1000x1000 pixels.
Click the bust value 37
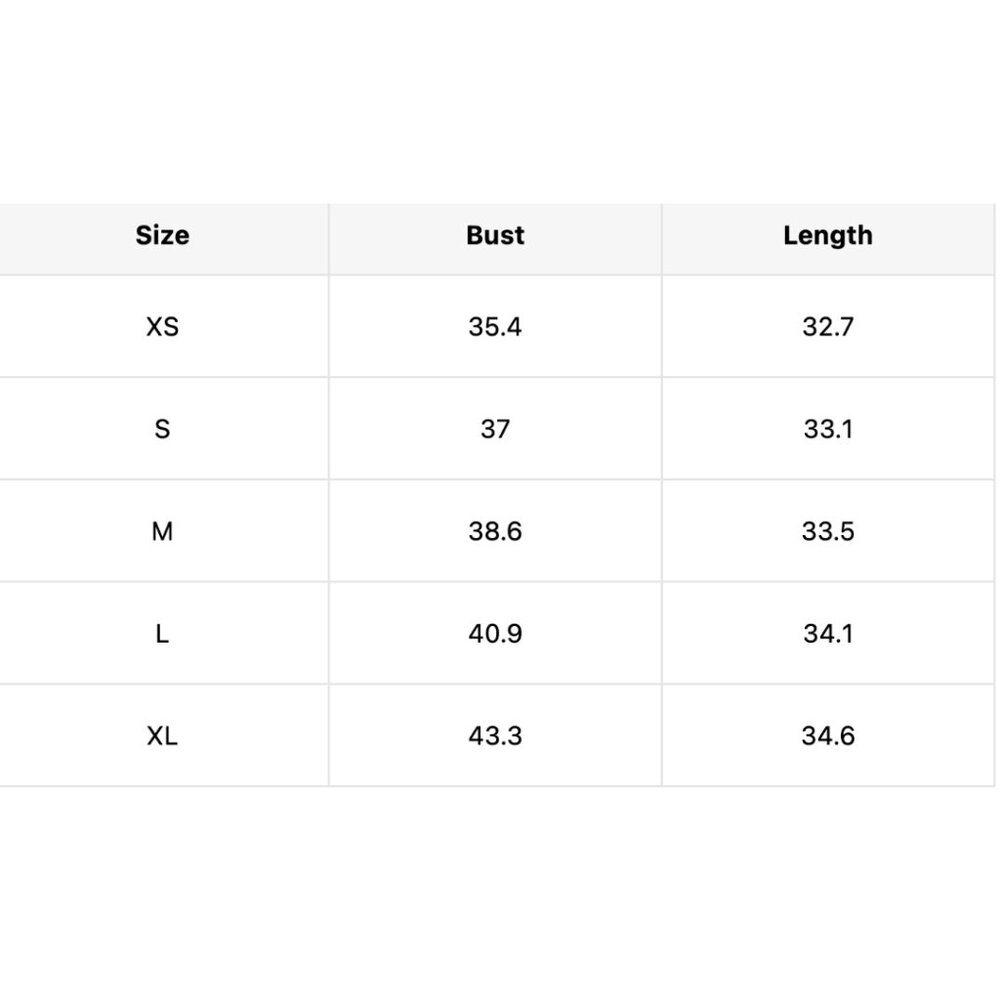(x=495, y=429)
